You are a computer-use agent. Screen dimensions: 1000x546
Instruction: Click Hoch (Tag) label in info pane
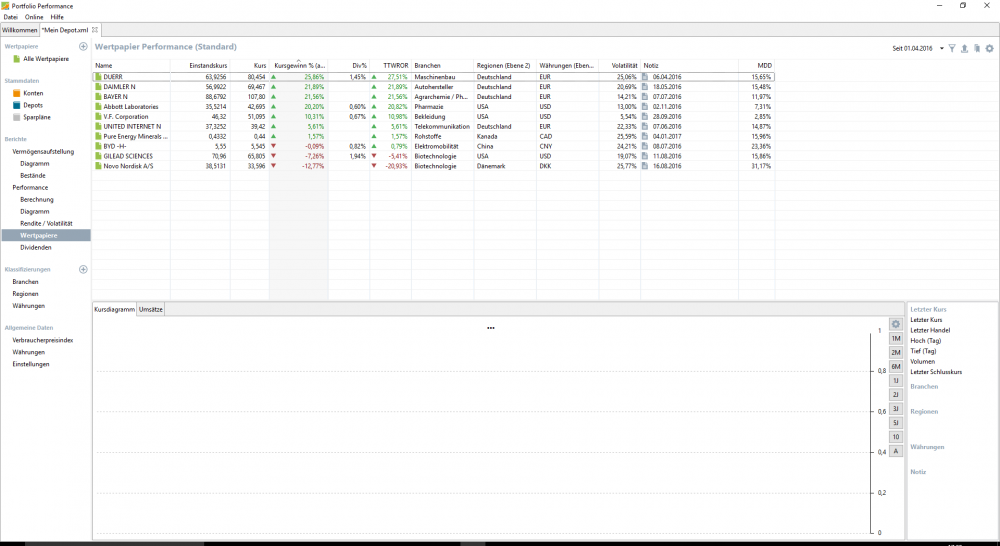click(925, 341)
